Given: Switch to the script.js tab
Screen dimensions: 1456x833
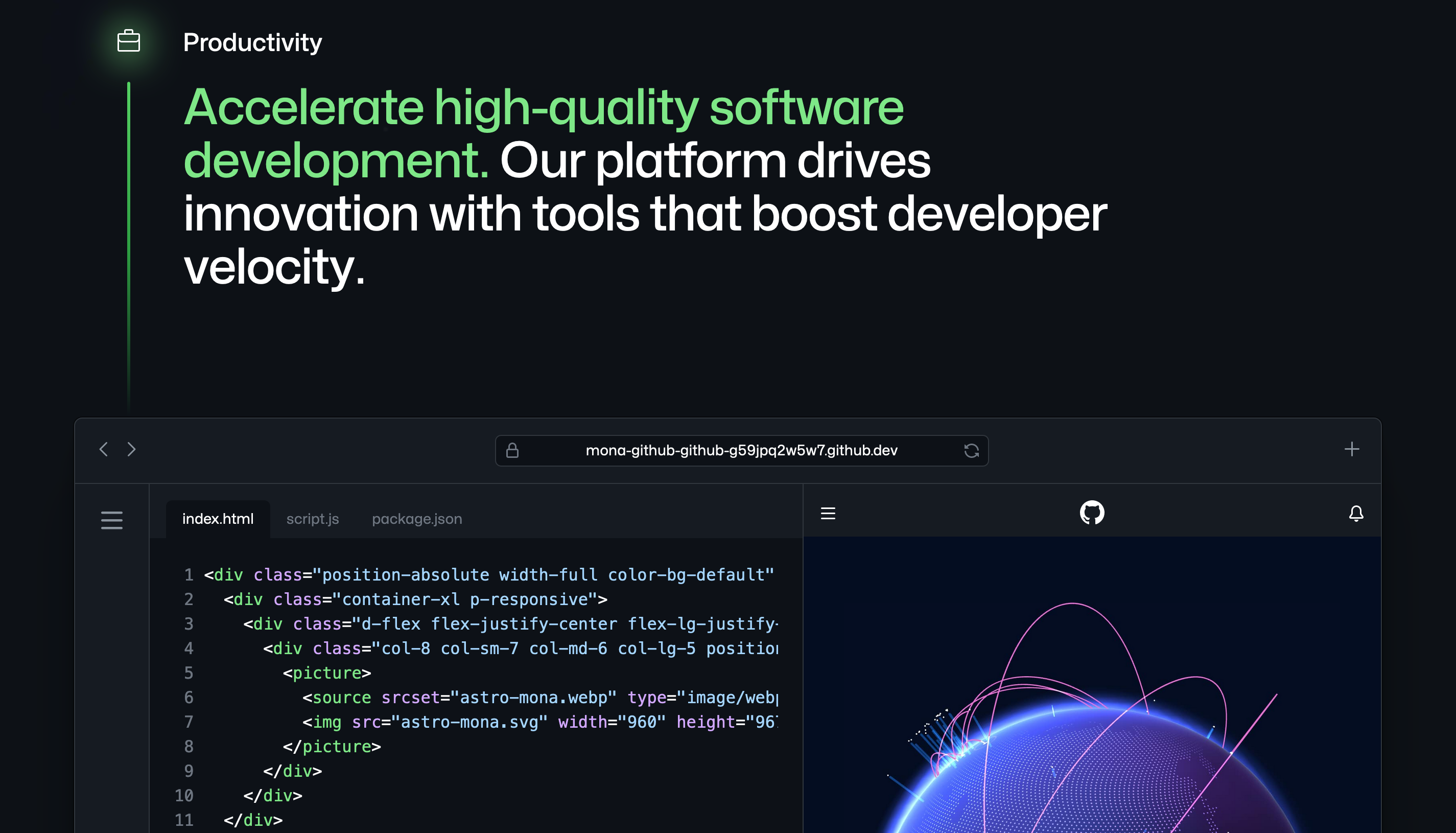Looking at the screenshot, I should [312, 519].
